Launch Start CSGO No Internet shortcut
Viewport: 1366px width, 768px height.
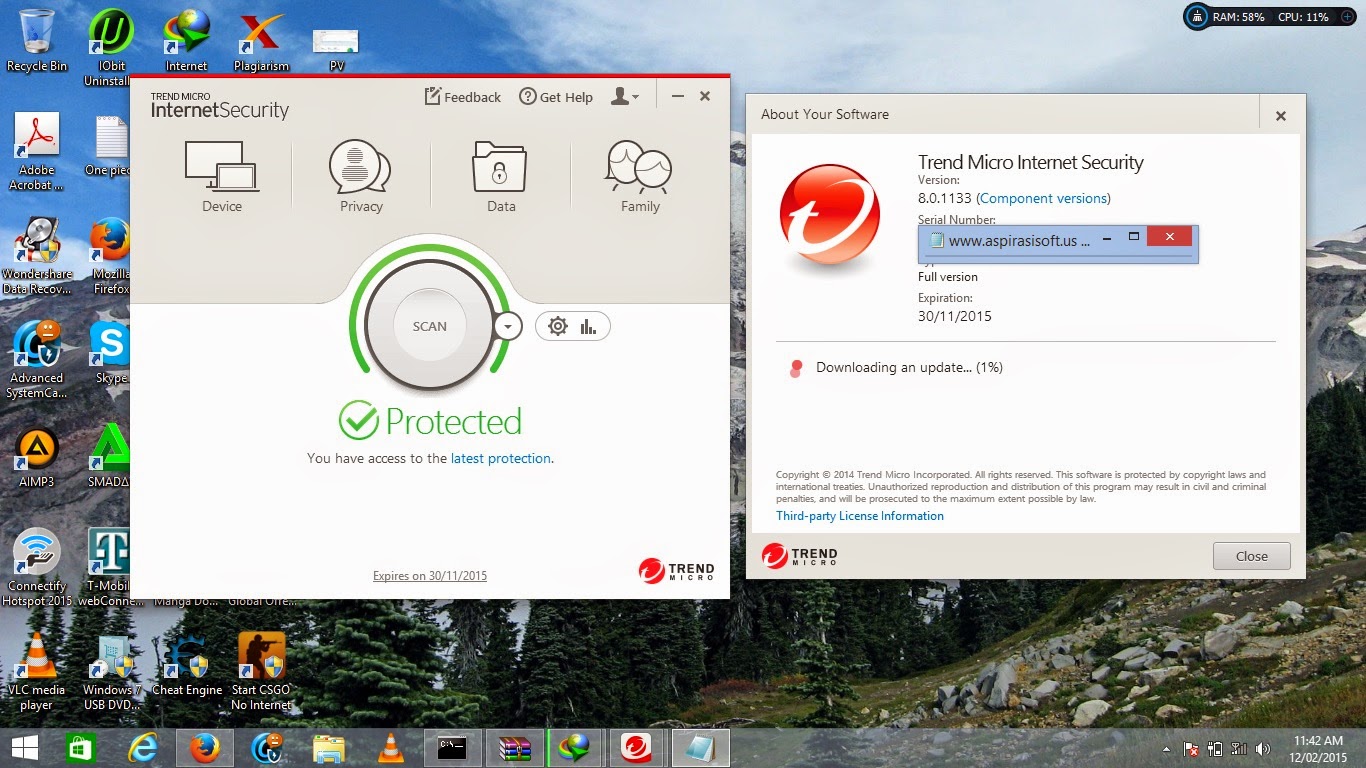point(261,671)
